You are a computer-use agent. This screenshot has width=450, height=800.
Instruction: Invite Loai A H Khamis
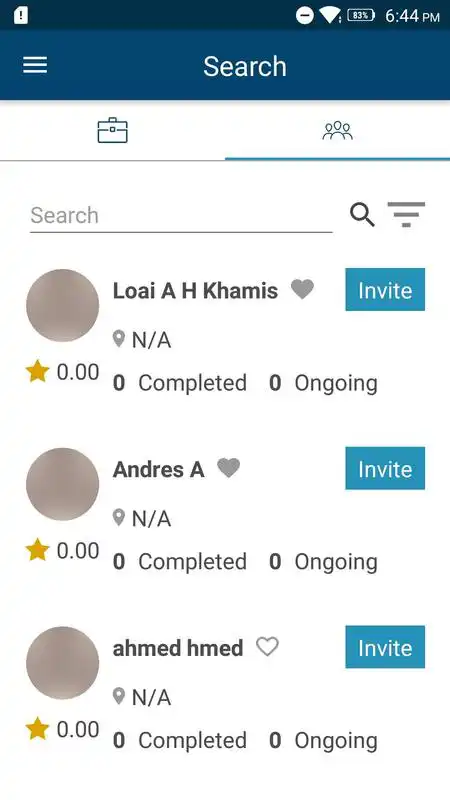click(385, 289)
